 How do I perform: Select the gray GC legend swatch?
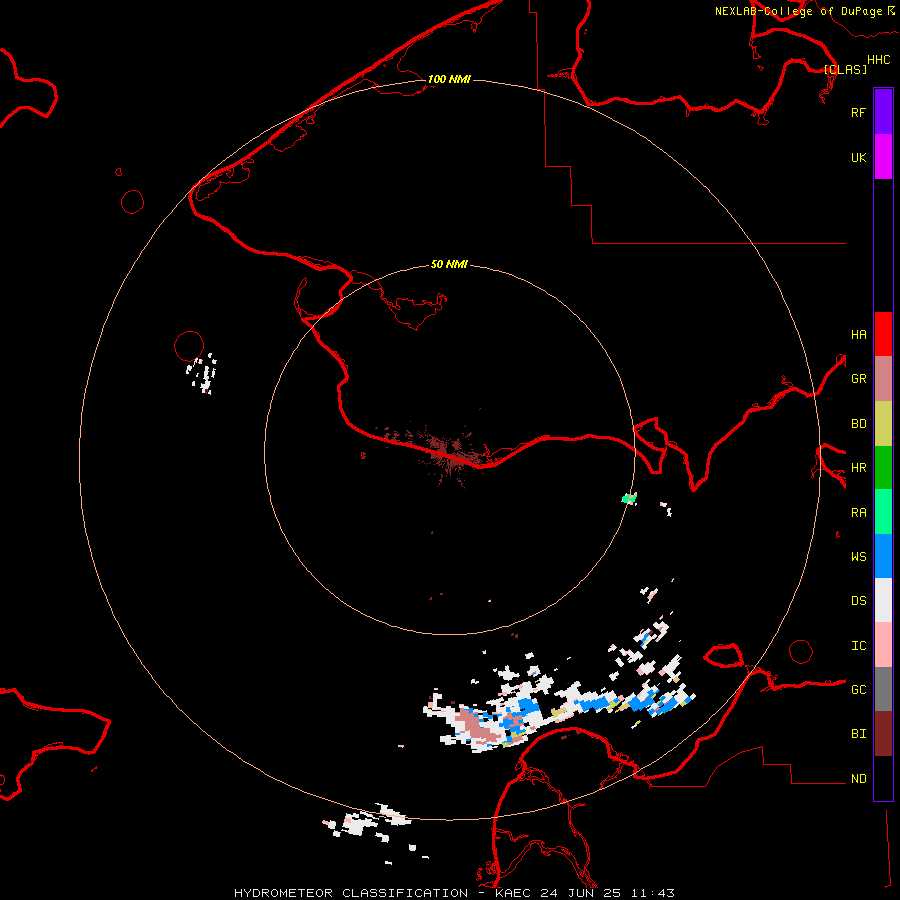[883, 689]
